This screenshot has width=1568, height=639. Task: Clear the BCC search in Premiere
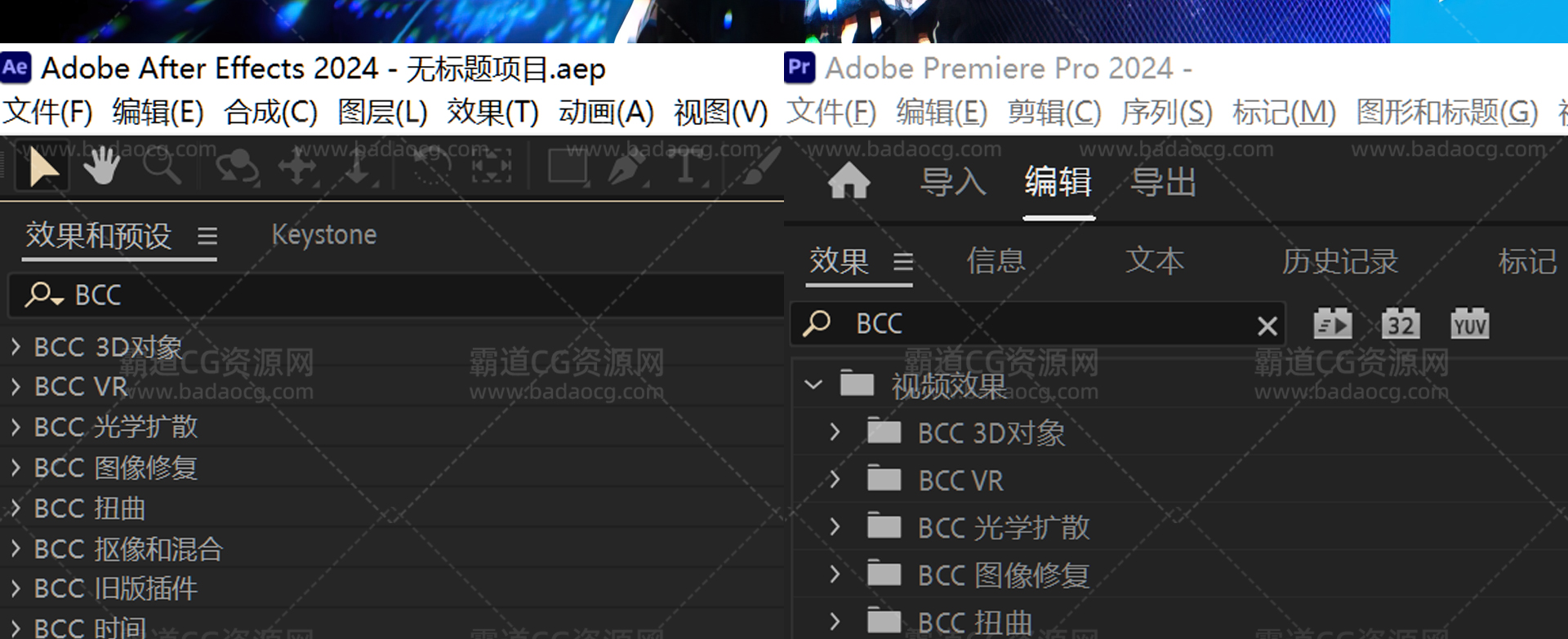click(1267, 326)
